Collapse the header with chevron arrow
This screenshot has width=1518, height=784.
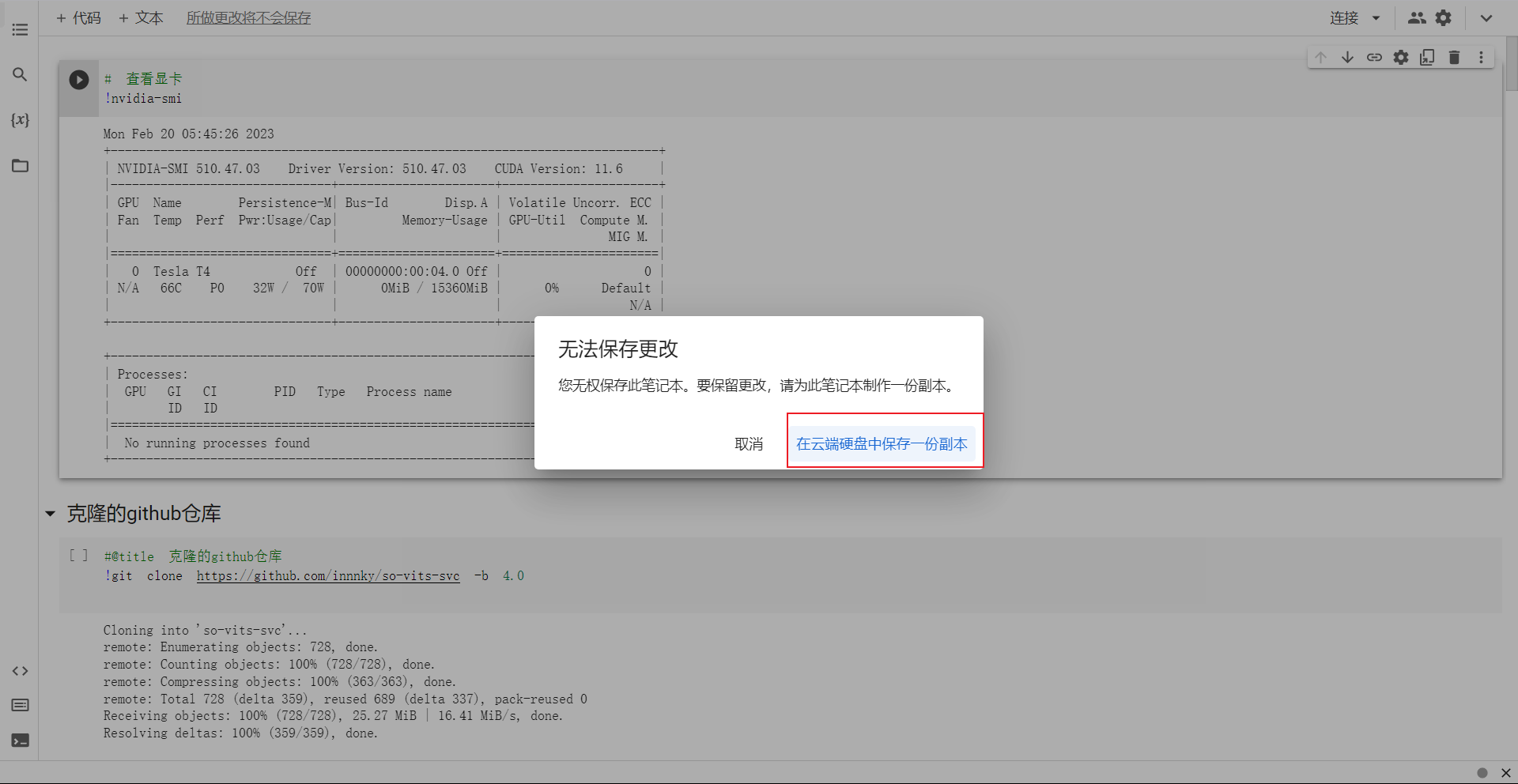coord(1486,18)
